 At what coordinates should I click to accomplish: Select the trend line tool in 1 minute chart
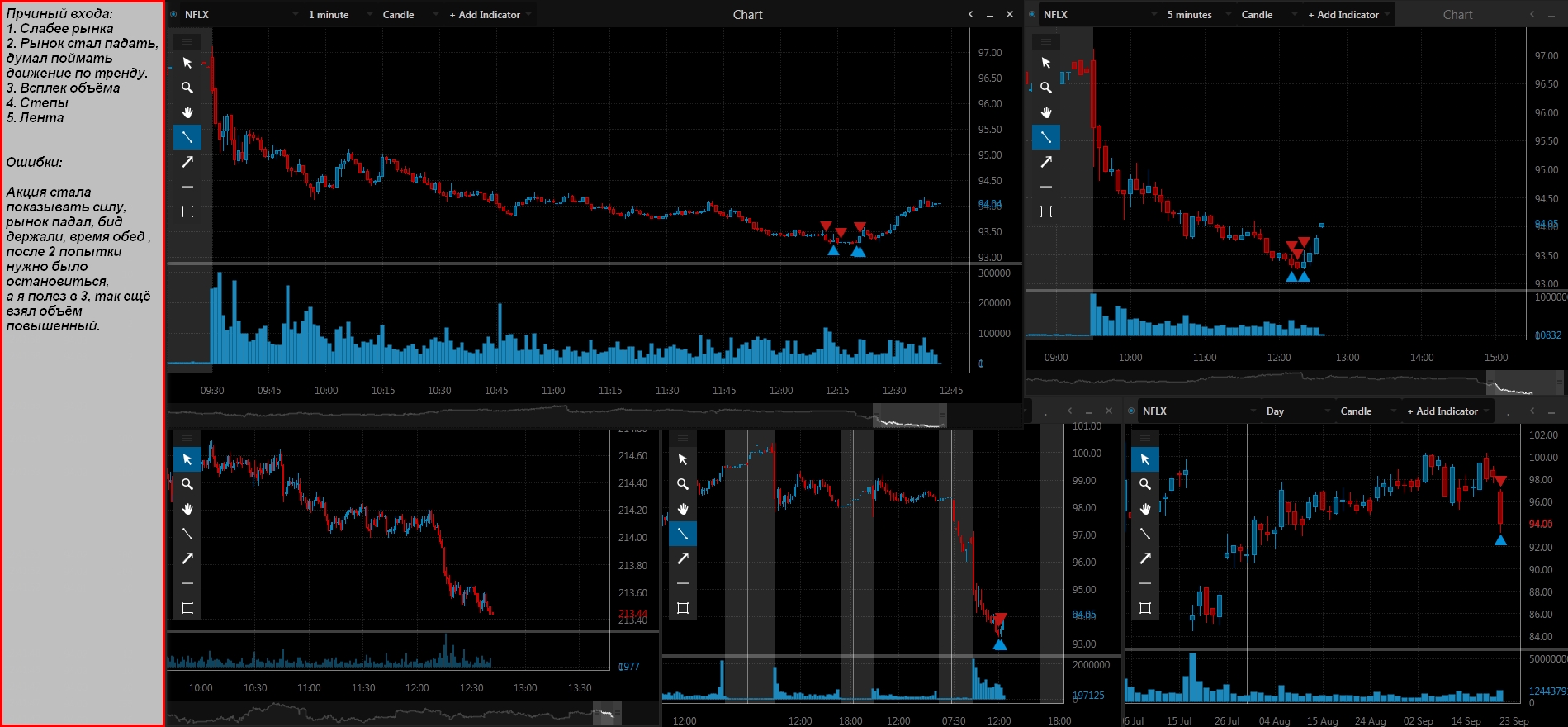187,137
